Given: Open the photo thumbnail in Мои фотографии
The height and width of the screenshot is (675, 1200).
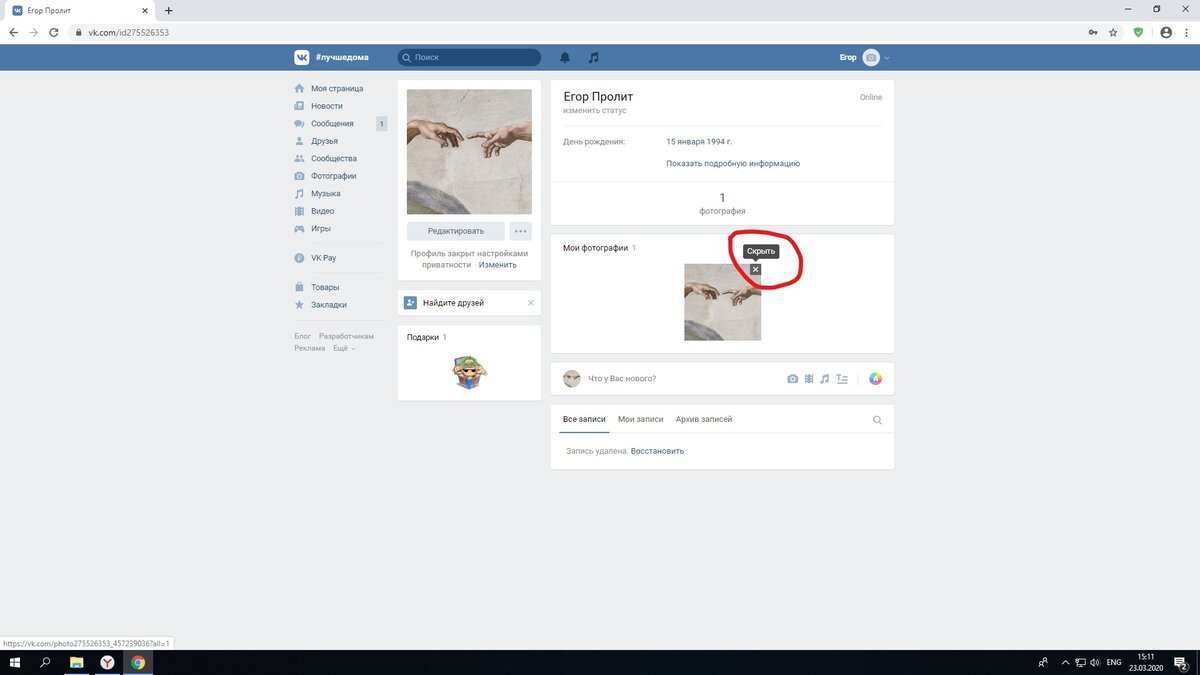Looking at the screenshot, I should click(x=722, y=302).
